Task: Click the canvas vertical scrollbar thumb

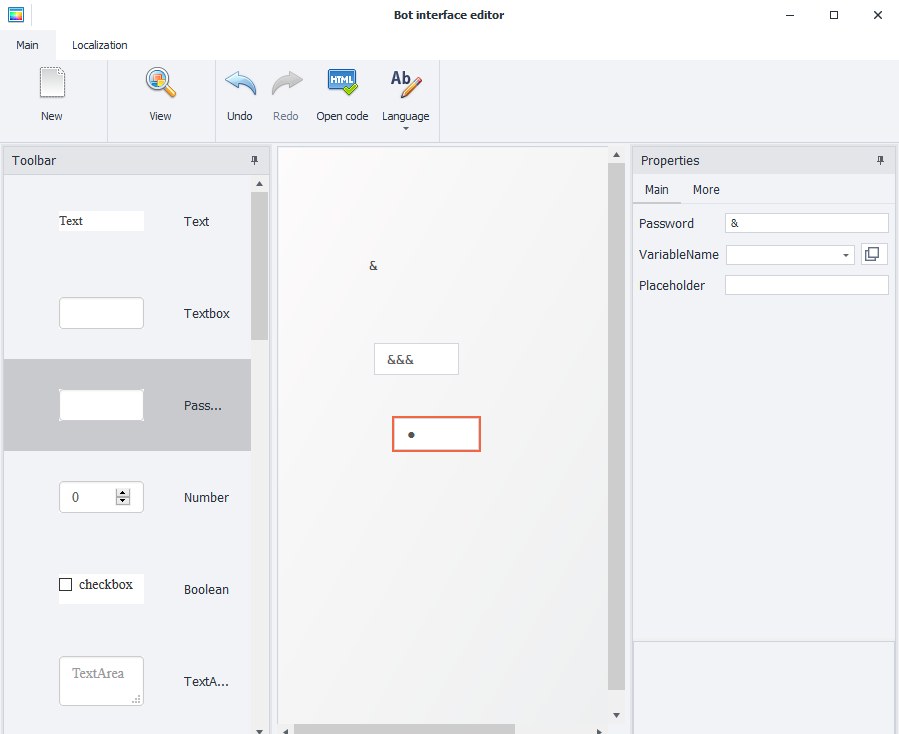Action: coord(616,427)
